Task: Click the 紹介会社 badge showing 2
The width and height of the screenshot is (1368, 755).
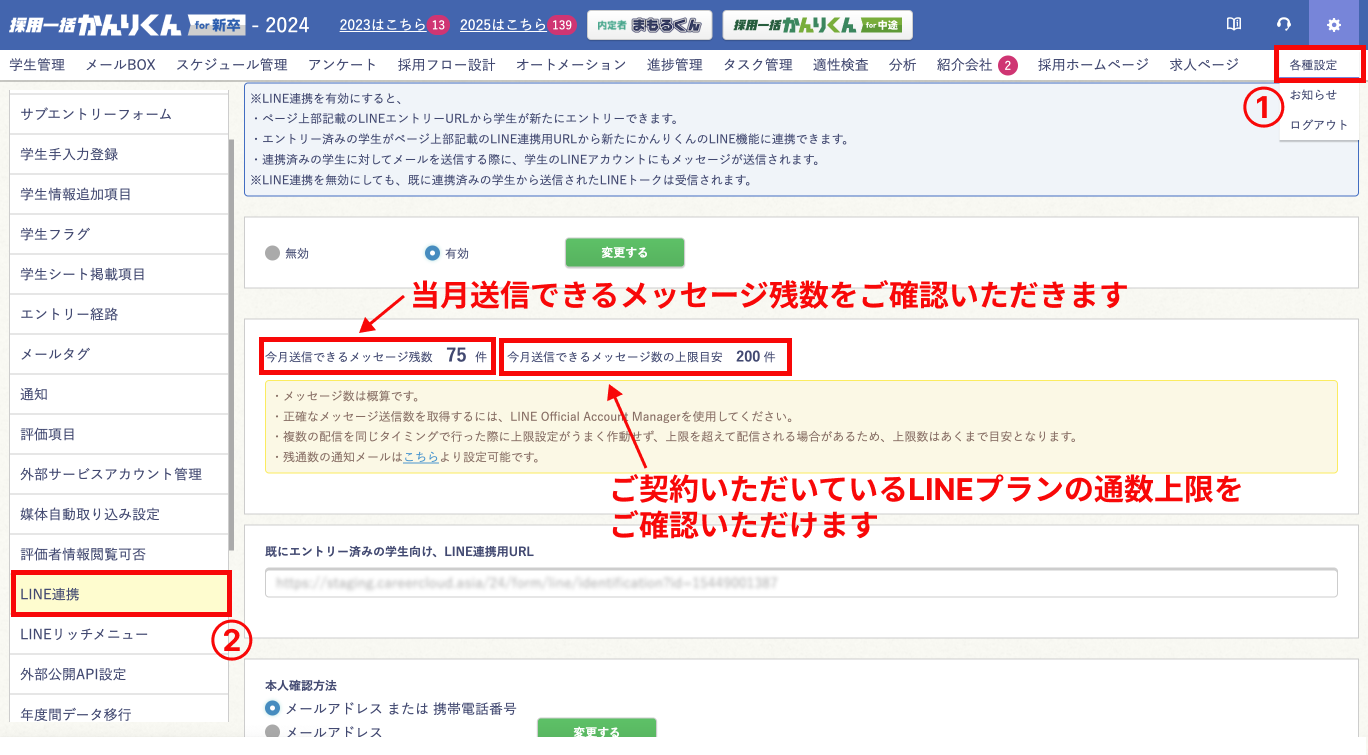Action: pos(1007,65)
